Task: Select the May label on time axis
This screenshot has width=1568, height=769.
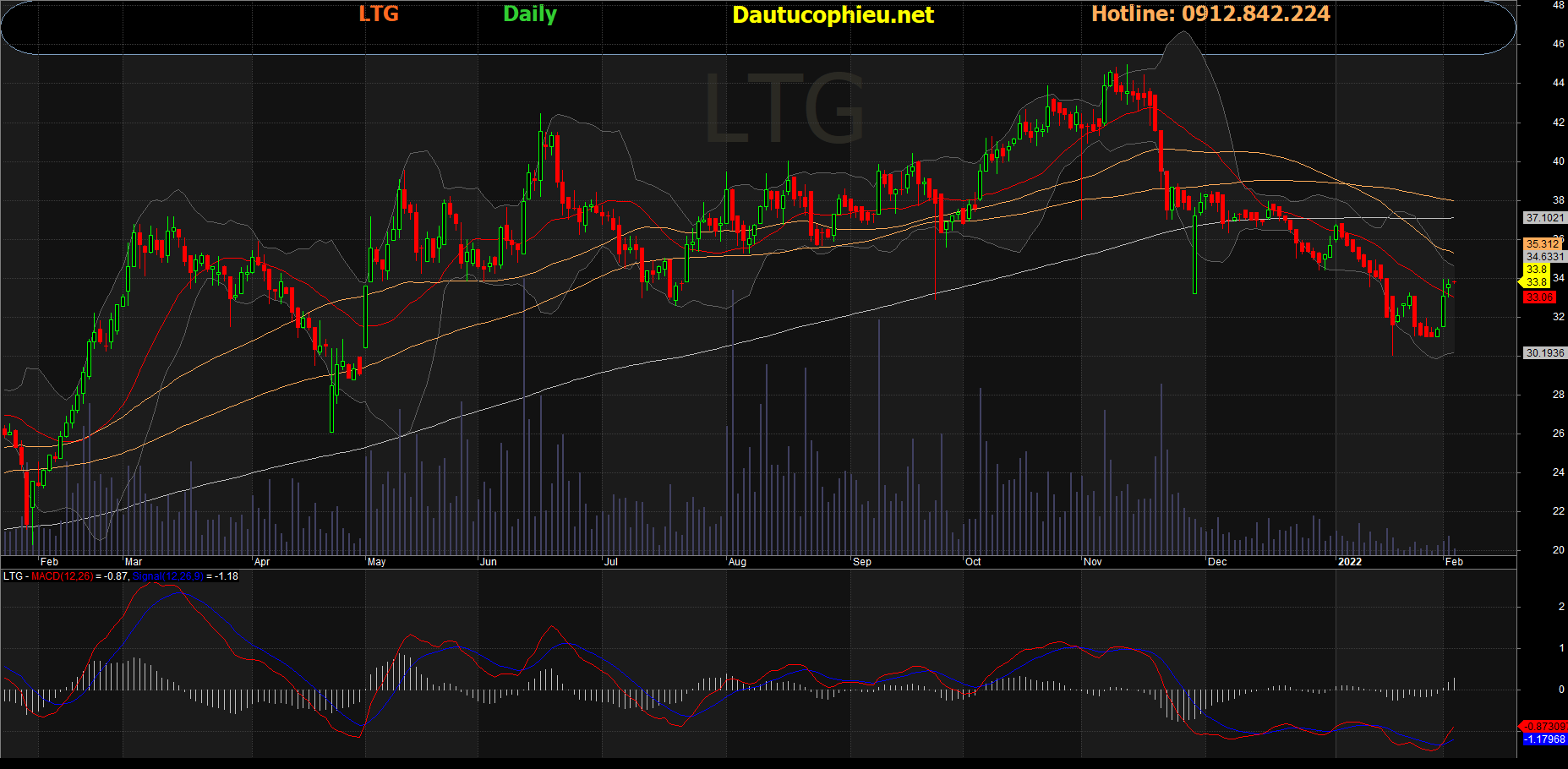Action: tap(377, 562)
